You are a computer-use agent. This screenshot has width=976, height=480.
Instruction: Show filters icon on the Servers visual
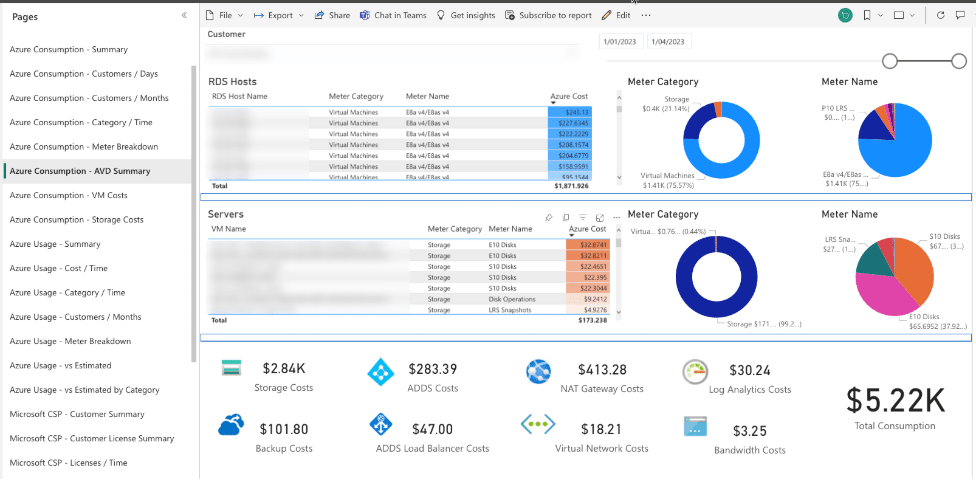pos(583,218)
